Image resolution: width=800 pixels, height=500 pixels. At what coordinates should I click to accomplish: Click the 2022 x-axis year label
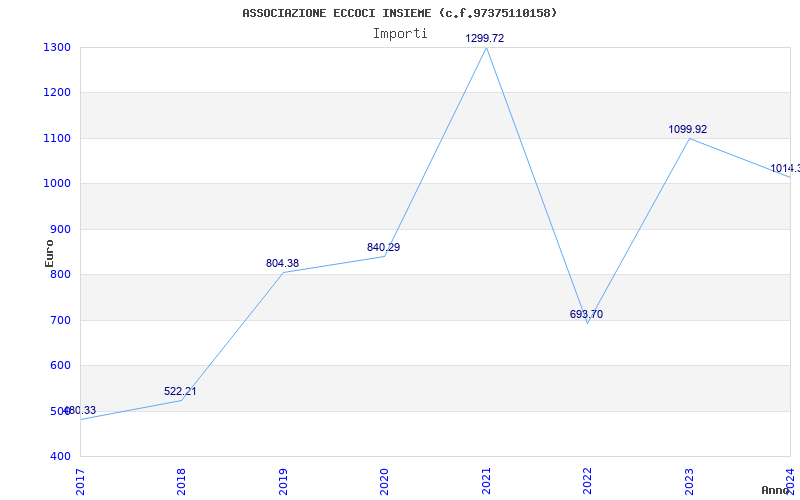pyautogui.click(x=587, y=482)
